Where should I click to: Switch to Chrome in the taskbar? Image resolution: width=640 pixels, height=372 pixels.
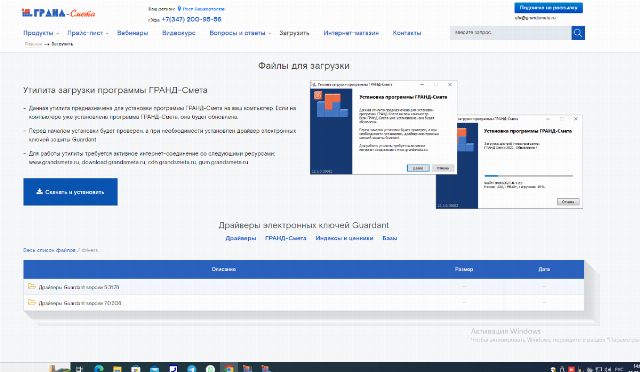point(229,368)
